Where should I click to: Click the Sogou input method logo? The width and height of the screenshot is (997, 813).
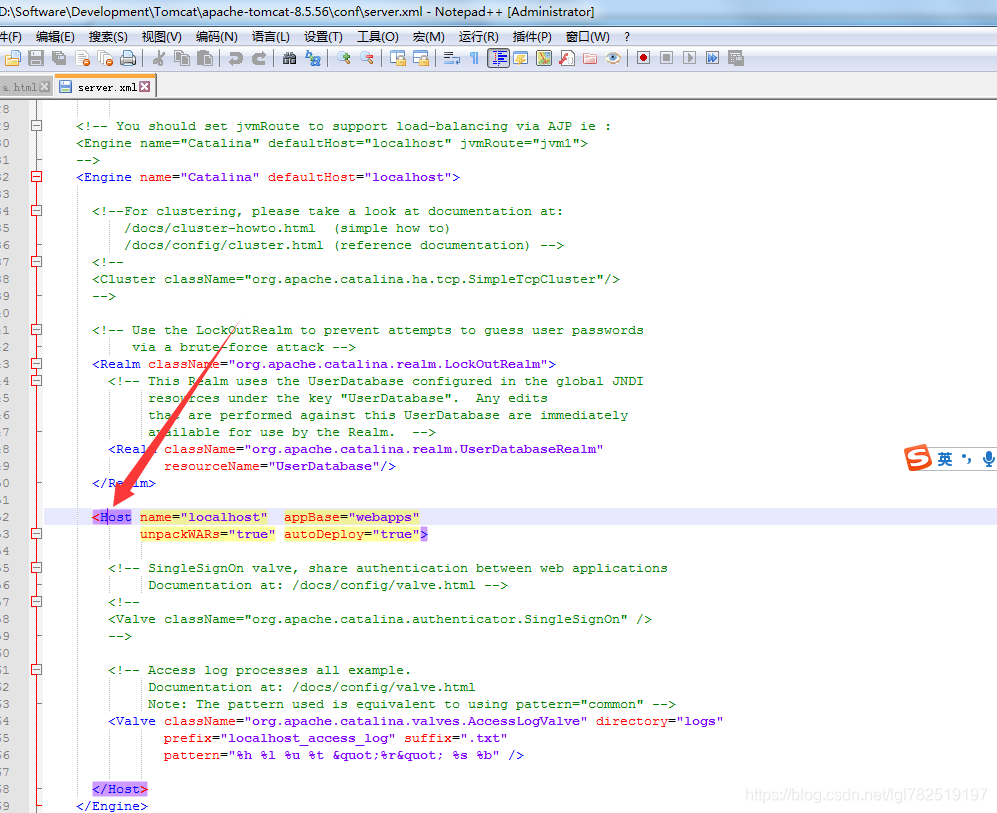click(x=918, y=458)
